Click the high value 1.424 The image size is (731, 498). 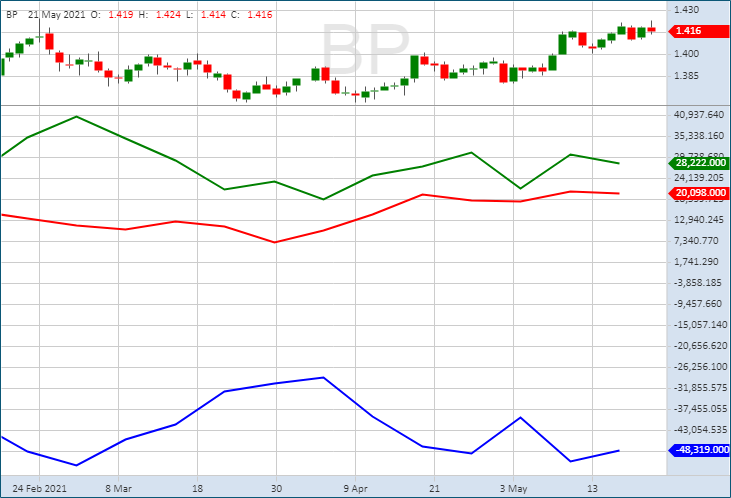[x=168, y=14]
